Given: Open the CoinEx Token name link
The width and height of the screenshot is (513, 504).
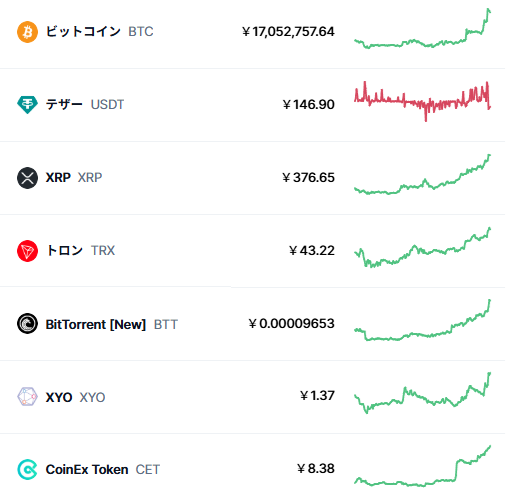Looking at the screenshot, I should (x=87, y=470).
